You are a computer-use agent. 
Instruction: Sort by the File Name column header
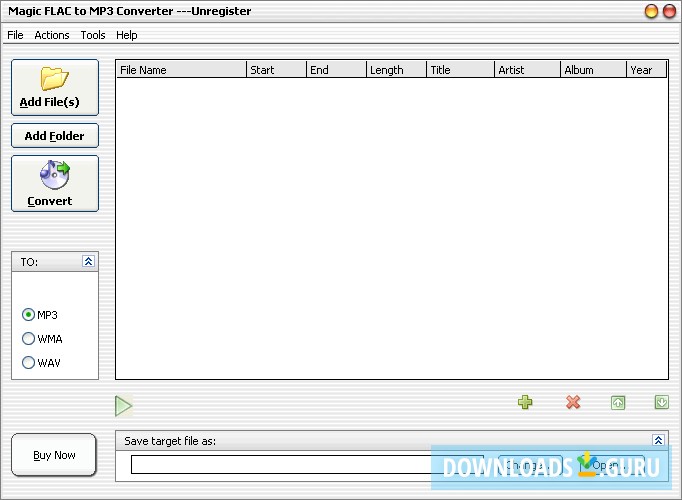pyautogui.click(x=181, y=70)
